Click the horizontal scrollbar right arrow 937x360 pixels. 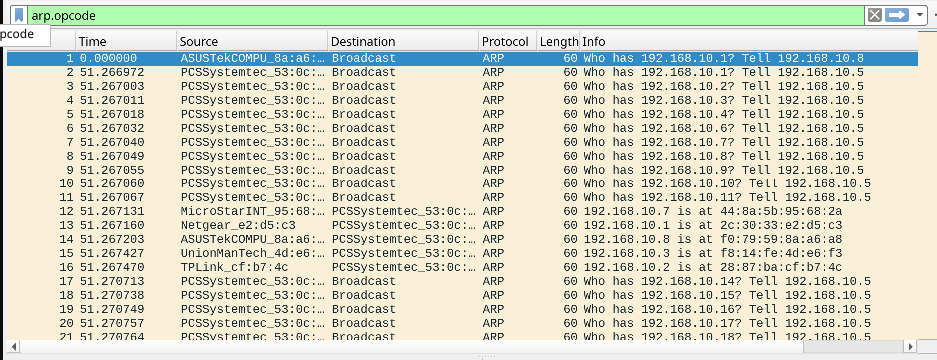pyautogui.click(x=910, y=347)
